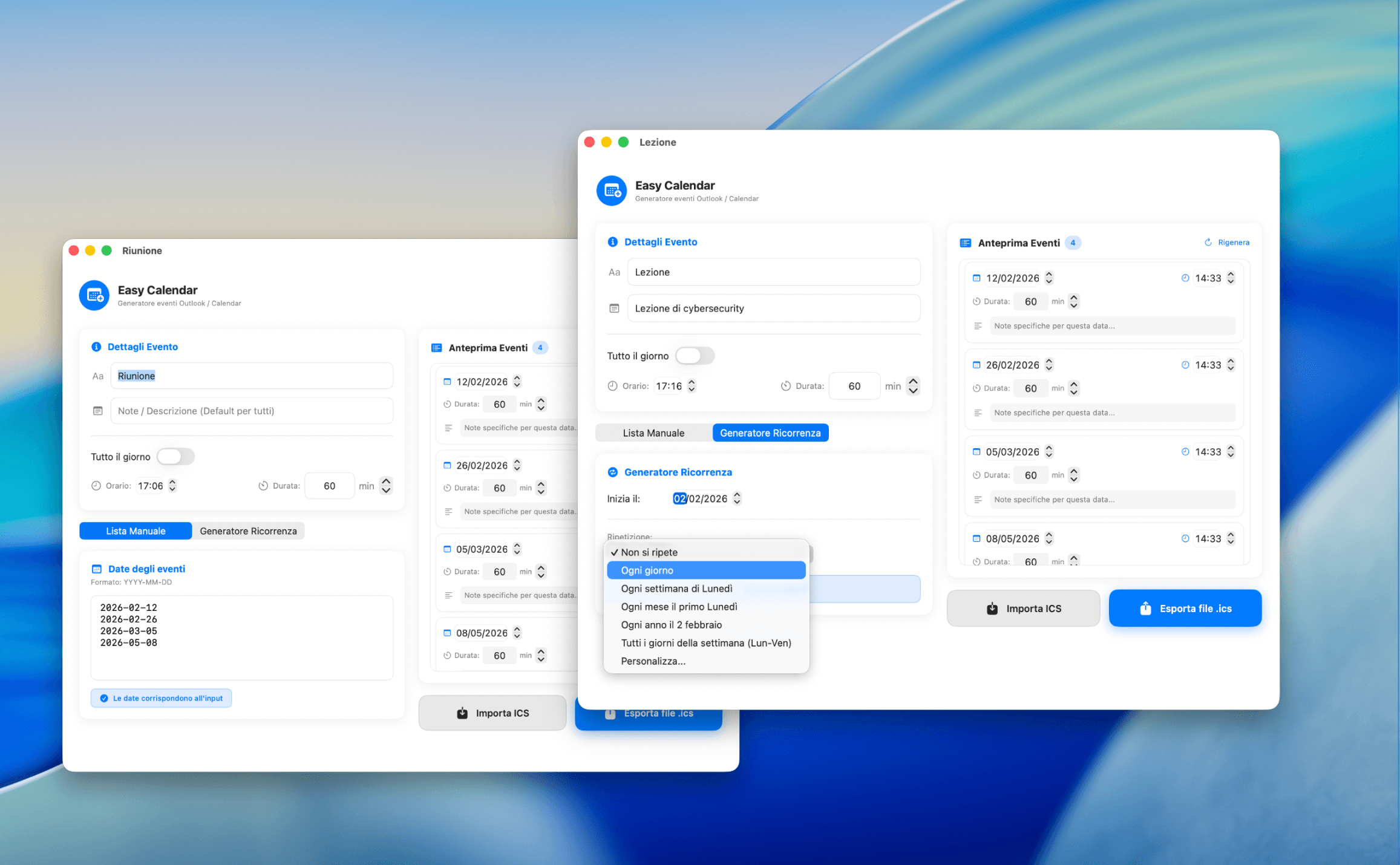The height and width of the screenshot is (865, 1400).
Task: Select Ogni giorno in repetition menu
Action: 706,570
